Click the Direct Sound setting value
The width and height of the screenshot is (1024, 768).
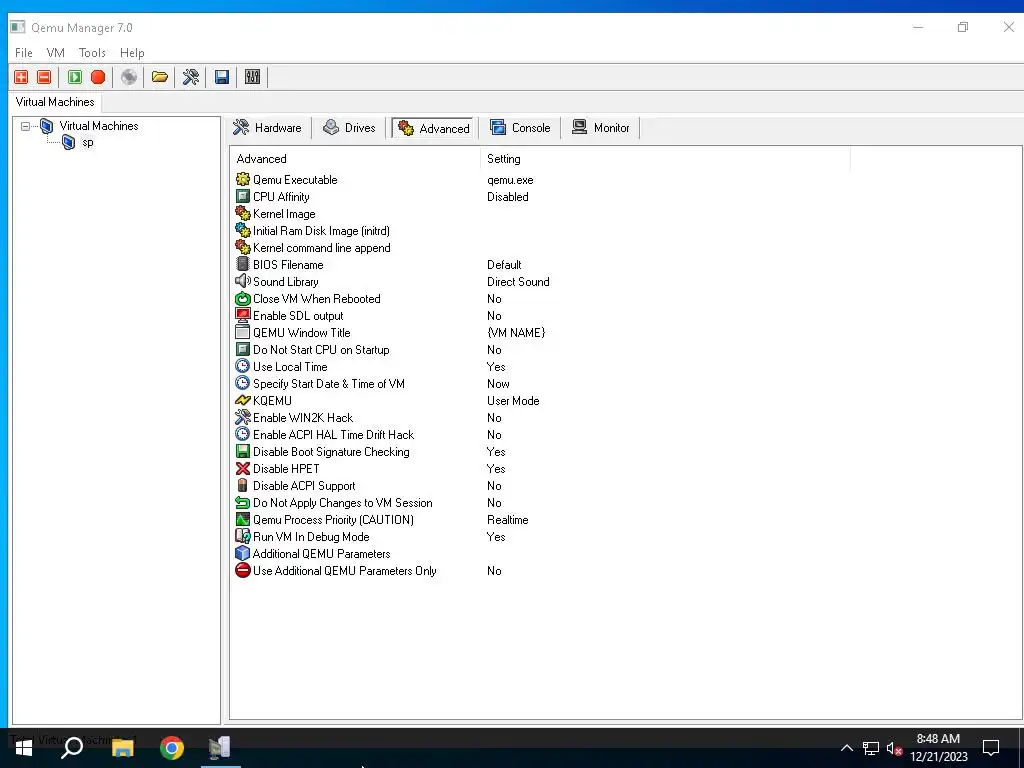click(518, 281)
